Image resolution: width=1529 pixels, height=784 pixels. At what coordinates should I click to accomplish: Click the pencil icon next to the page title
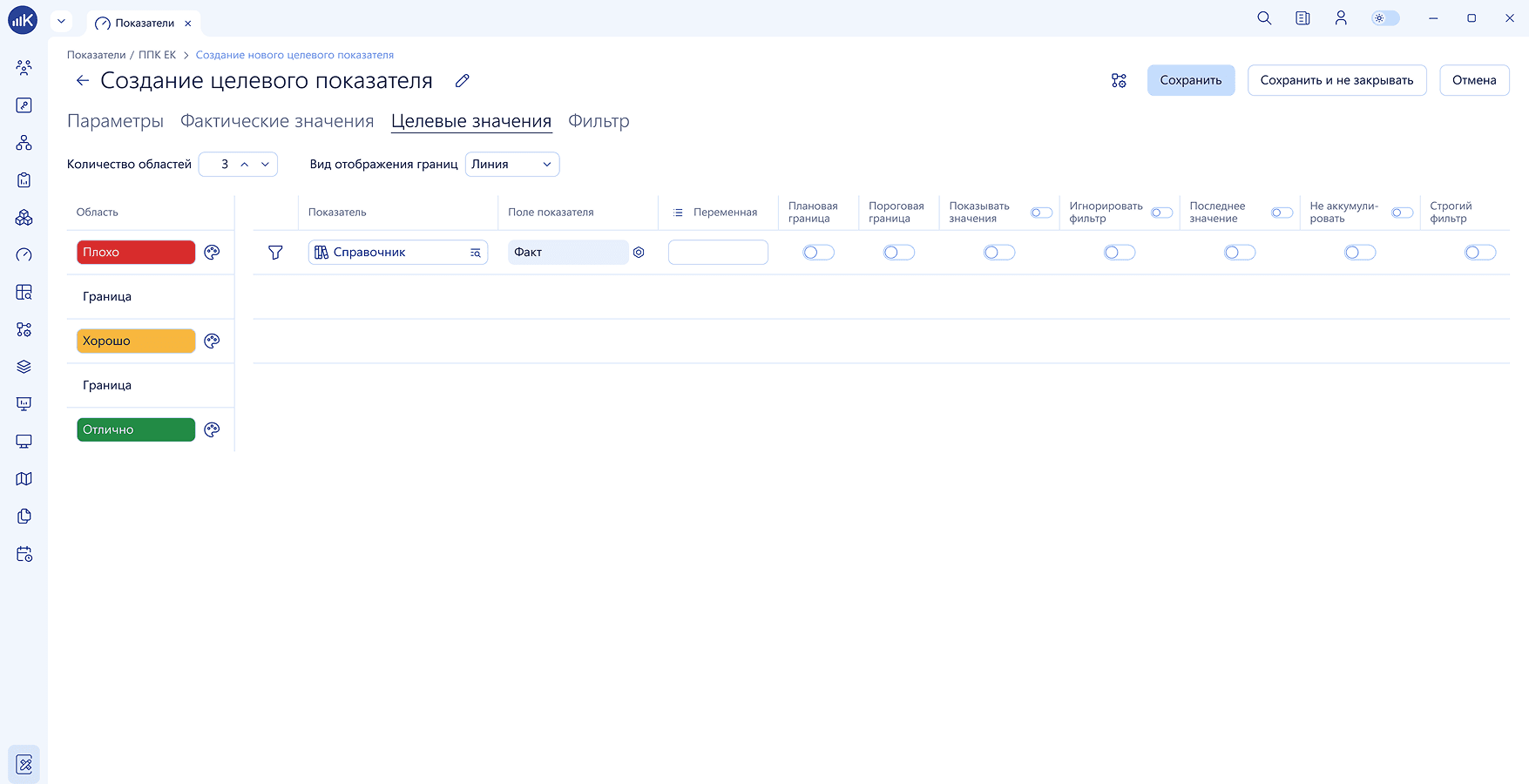[x=463, y=80]
